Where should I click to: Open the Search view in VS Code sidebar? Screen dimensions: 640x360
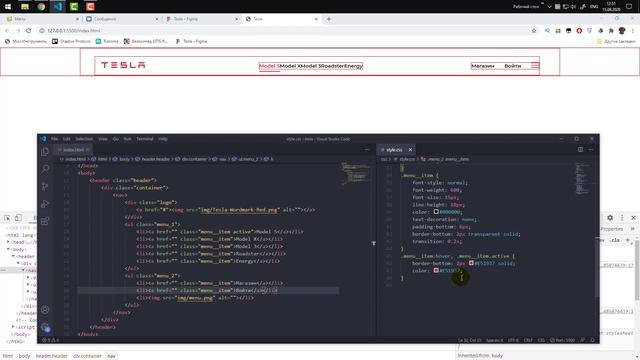click(45, 169)
